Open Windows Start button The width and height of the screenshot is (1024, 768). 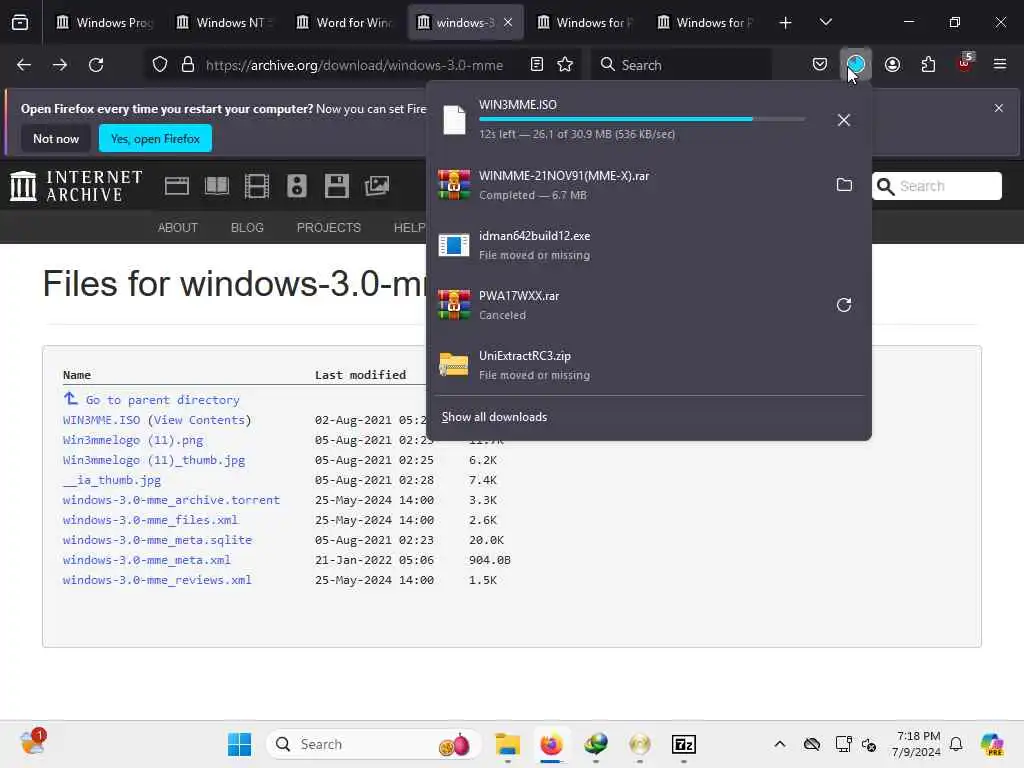coord(240,744)
